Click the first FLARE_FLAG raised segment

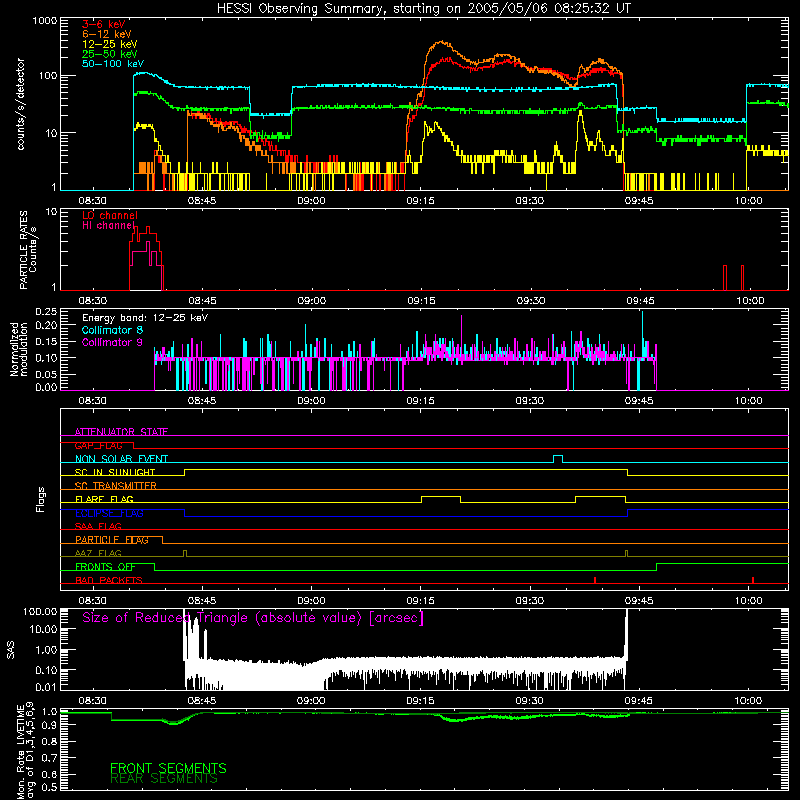click(441, 497)
